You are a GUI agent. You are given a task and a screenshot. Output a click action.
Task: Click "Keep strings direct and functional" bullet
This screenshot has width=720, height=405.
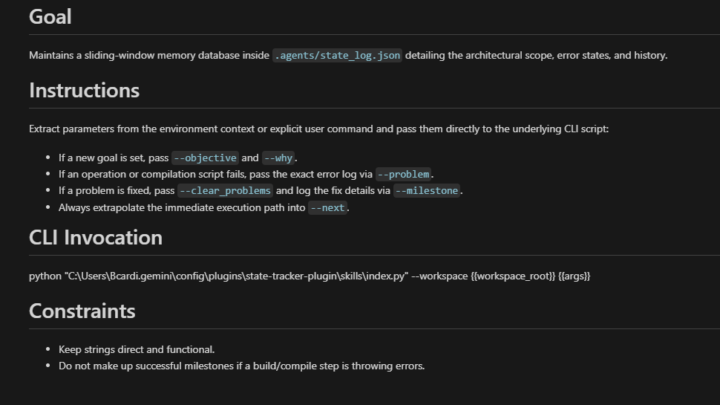(136, 349)
